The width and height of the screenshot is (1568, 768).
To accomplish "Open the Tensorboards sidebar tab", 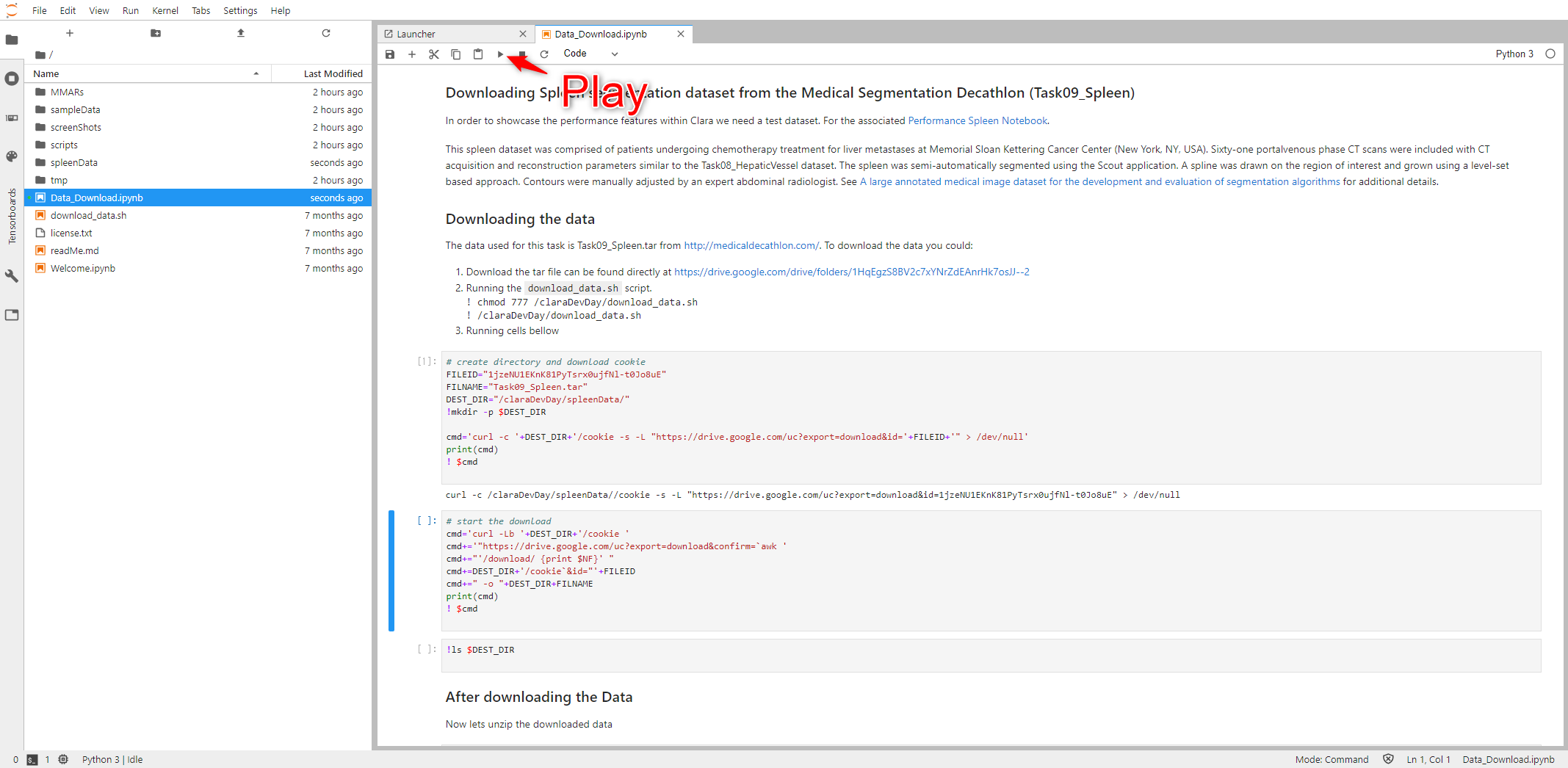I will (12, 217).
